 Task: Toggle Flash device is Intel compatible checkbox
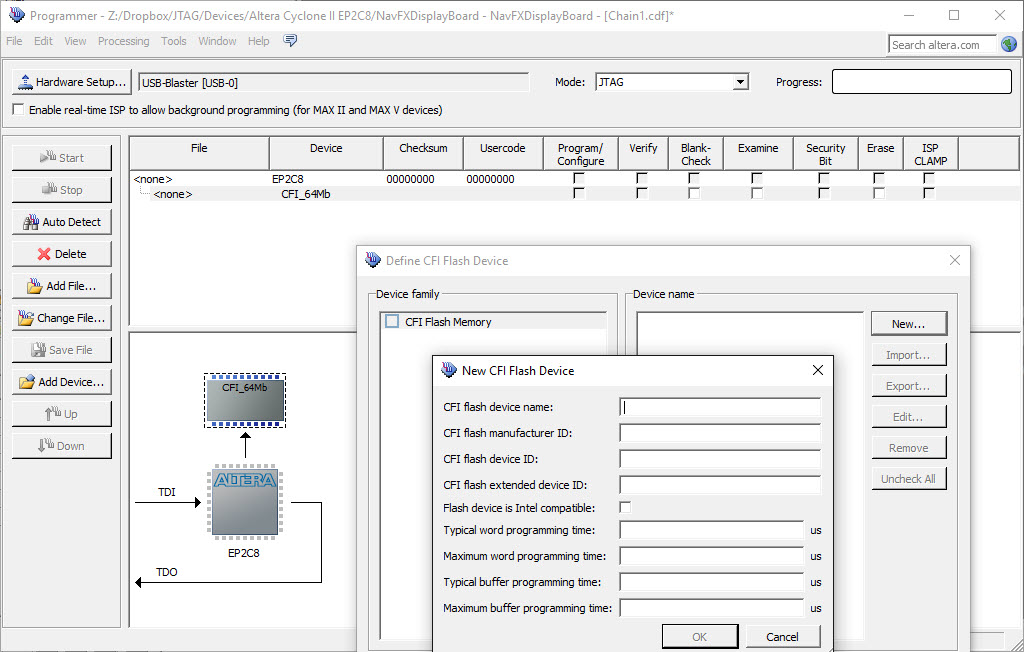point(626,508)
